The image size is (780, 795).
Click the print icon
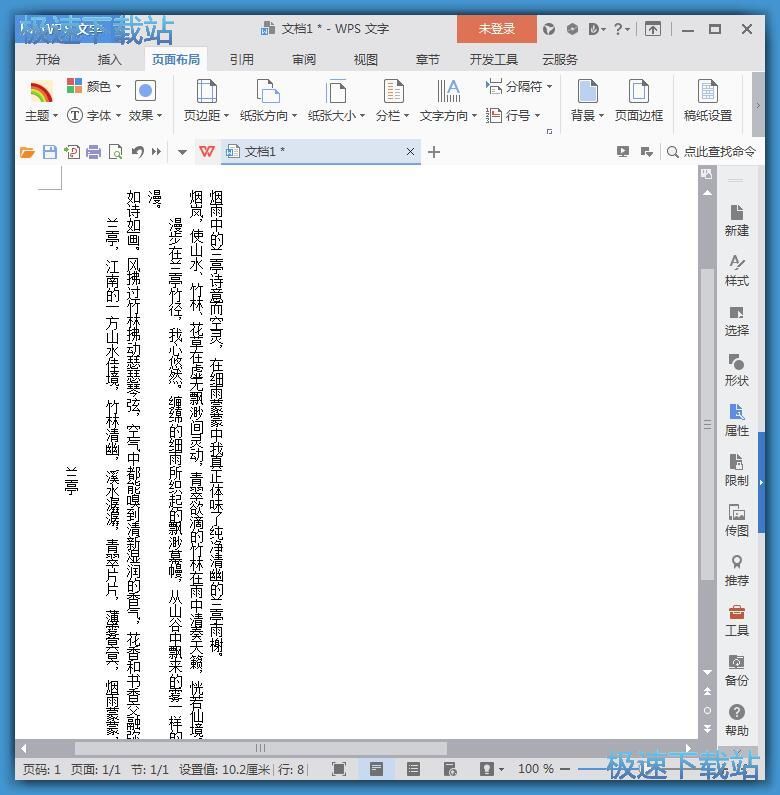pos(93,152)
